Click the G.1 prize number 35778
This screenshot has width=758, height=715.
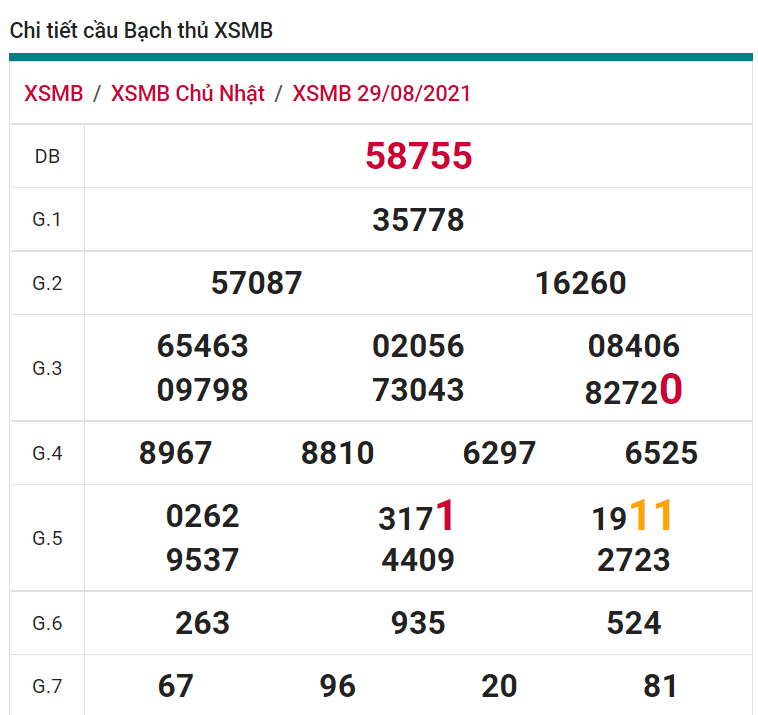click(x=418, y=220)
